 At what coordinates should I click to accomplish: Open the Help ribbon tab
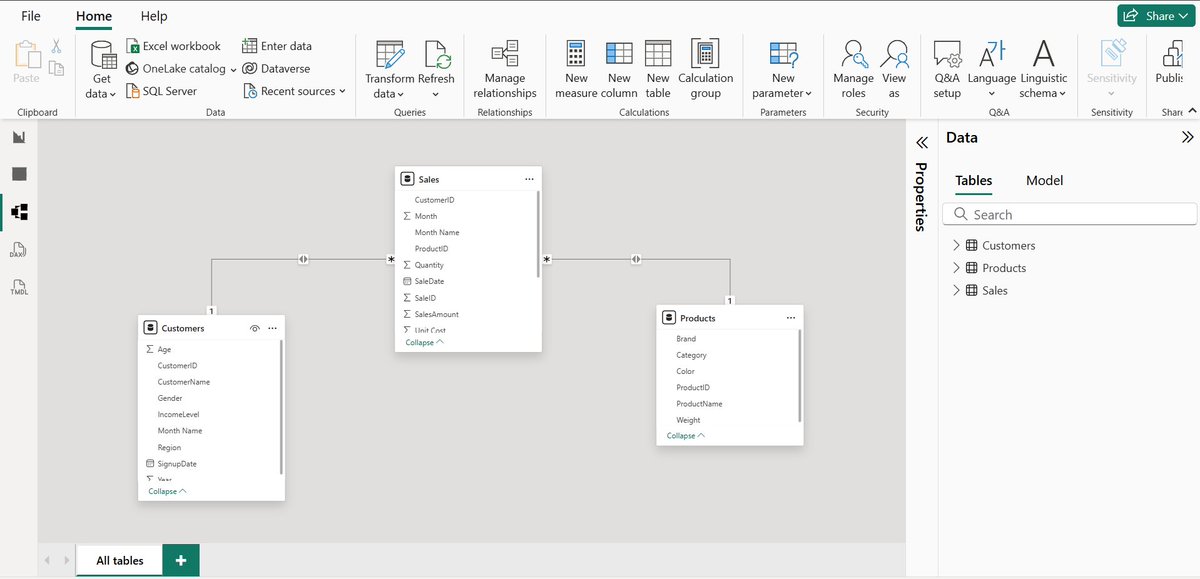pos(154,16)
